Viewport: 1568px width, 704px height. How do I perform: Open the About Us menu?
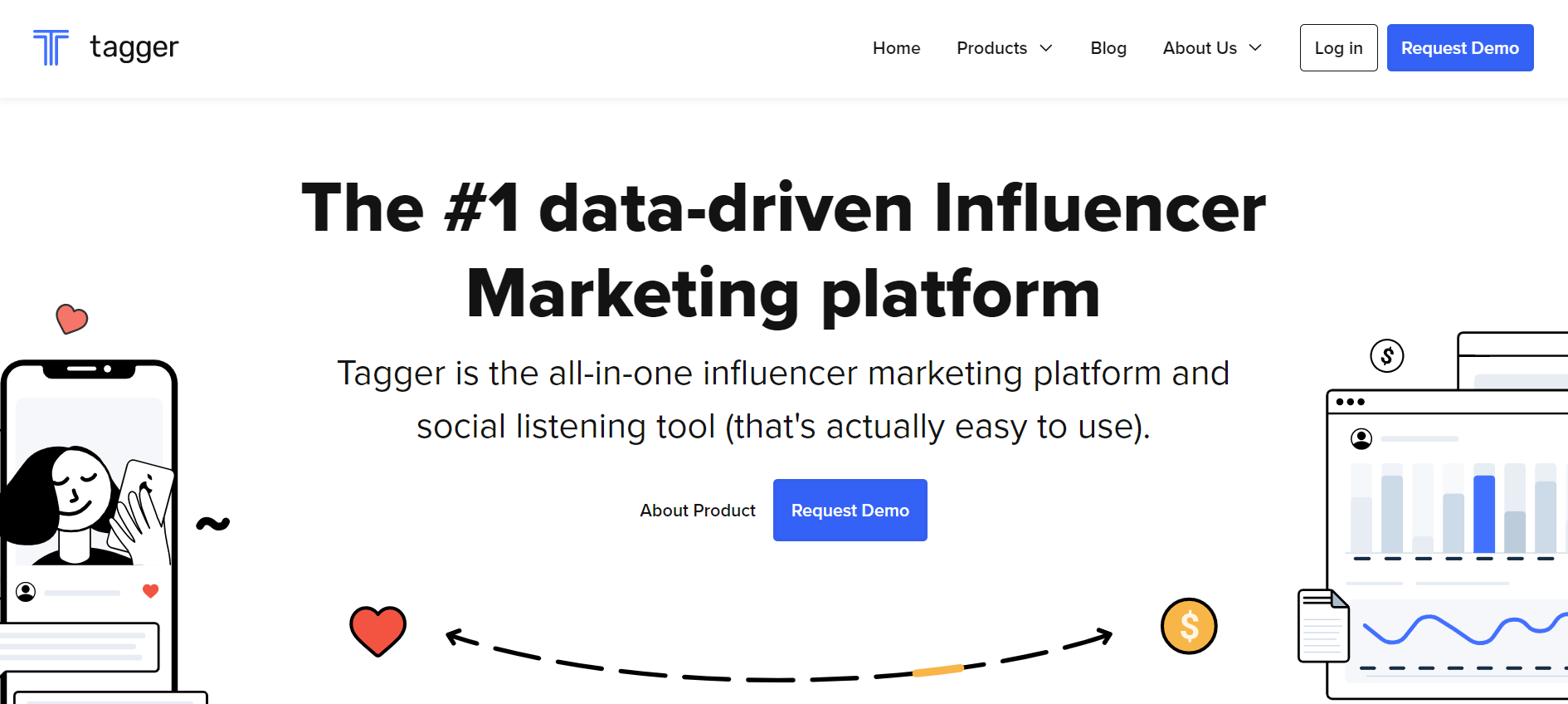tap(1212, 48)
